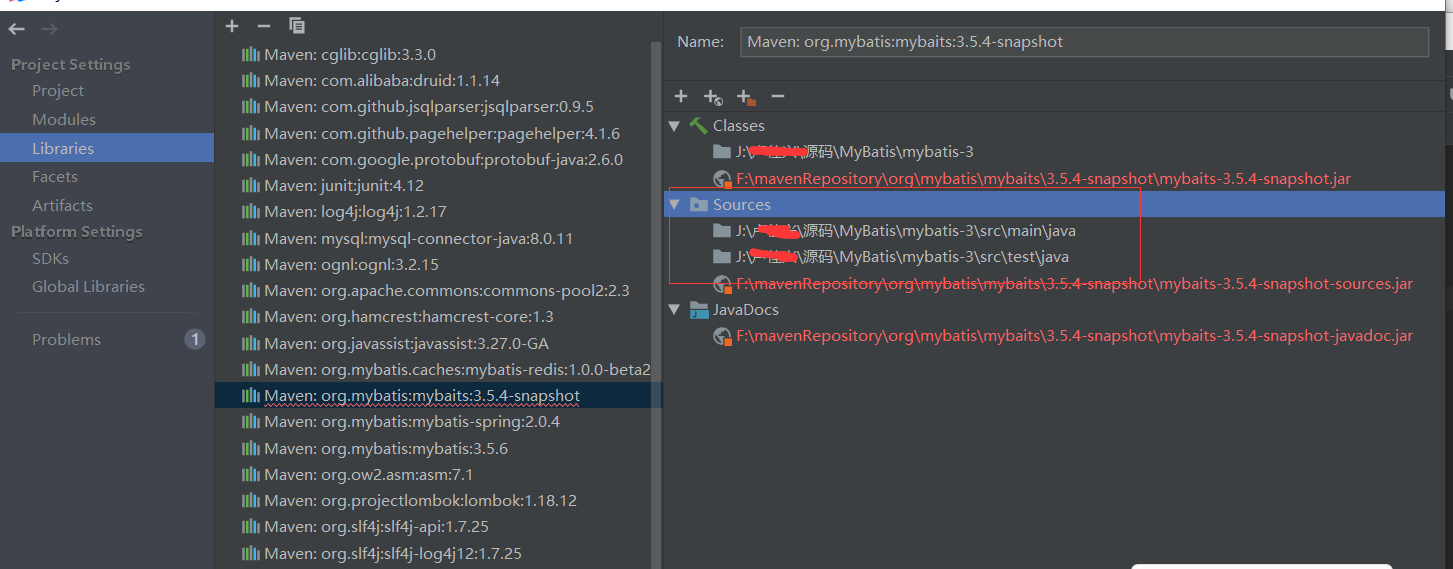Image resolution: width=1453 pixels, height=569 pixels.
Task: Click the library icon next to junit:junit:4.12
Action: click(x=251, y=185)
